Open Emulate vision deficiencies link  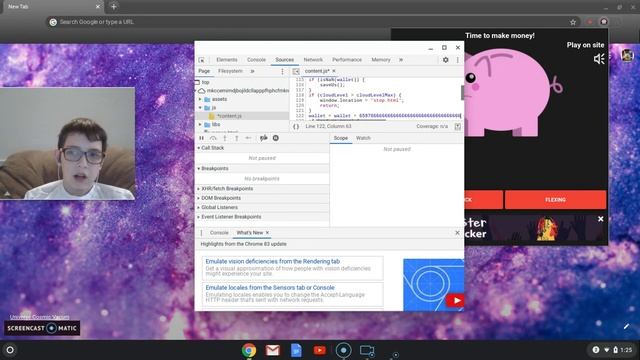pos(273,262)
